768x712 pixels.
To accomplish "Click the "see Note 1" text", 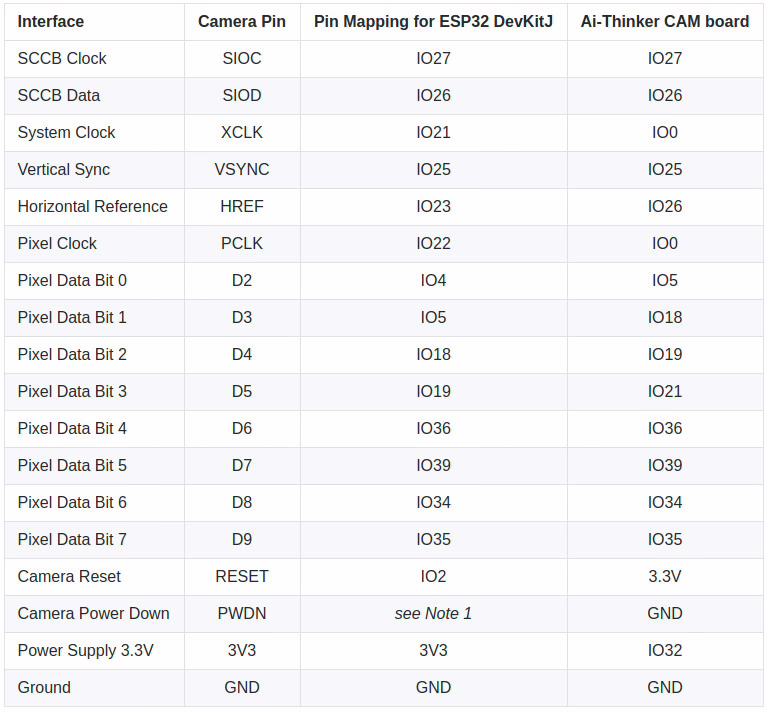I will (x=433, y=613).
